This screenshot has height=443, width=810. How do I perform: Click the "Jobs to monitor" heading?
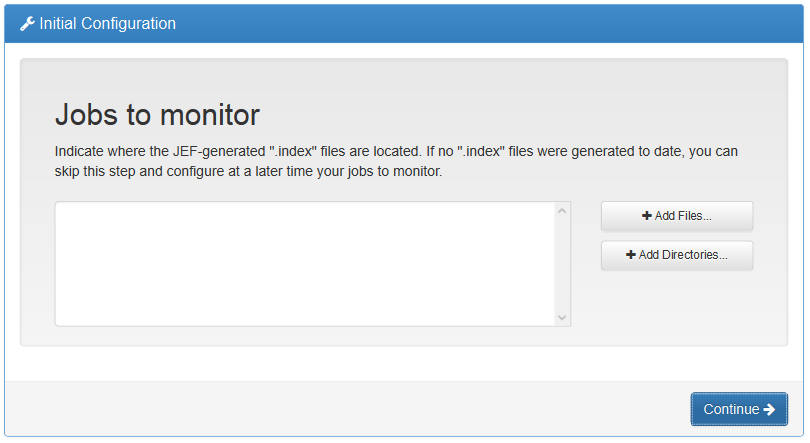[157, 114]
